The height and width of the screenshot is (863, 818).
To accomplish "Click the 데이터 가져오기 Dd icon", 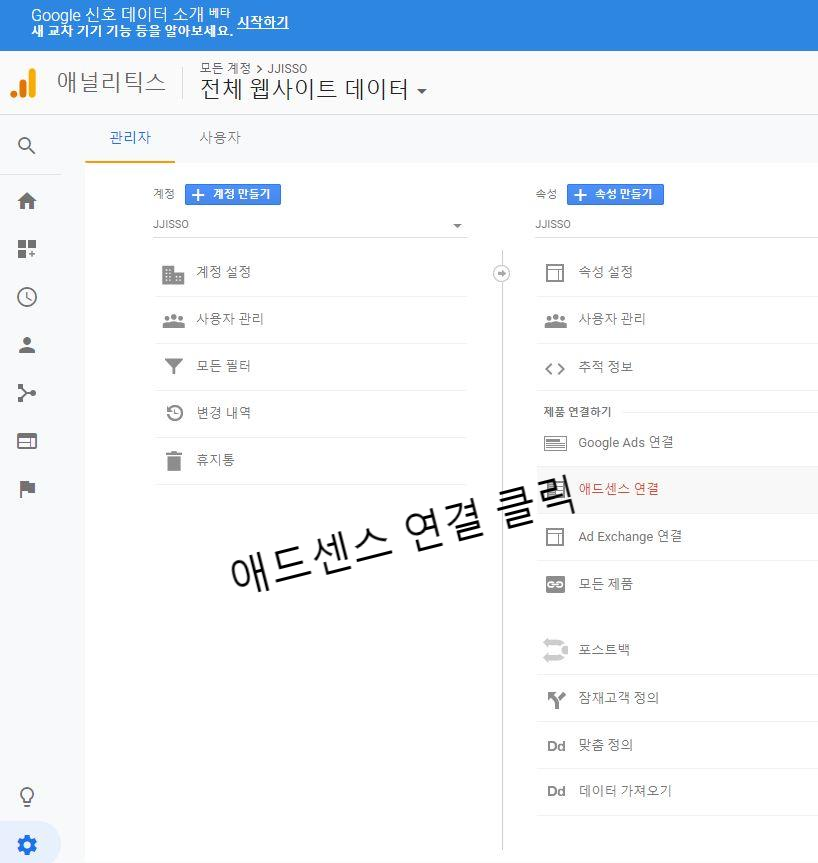I will coord(556,791).
